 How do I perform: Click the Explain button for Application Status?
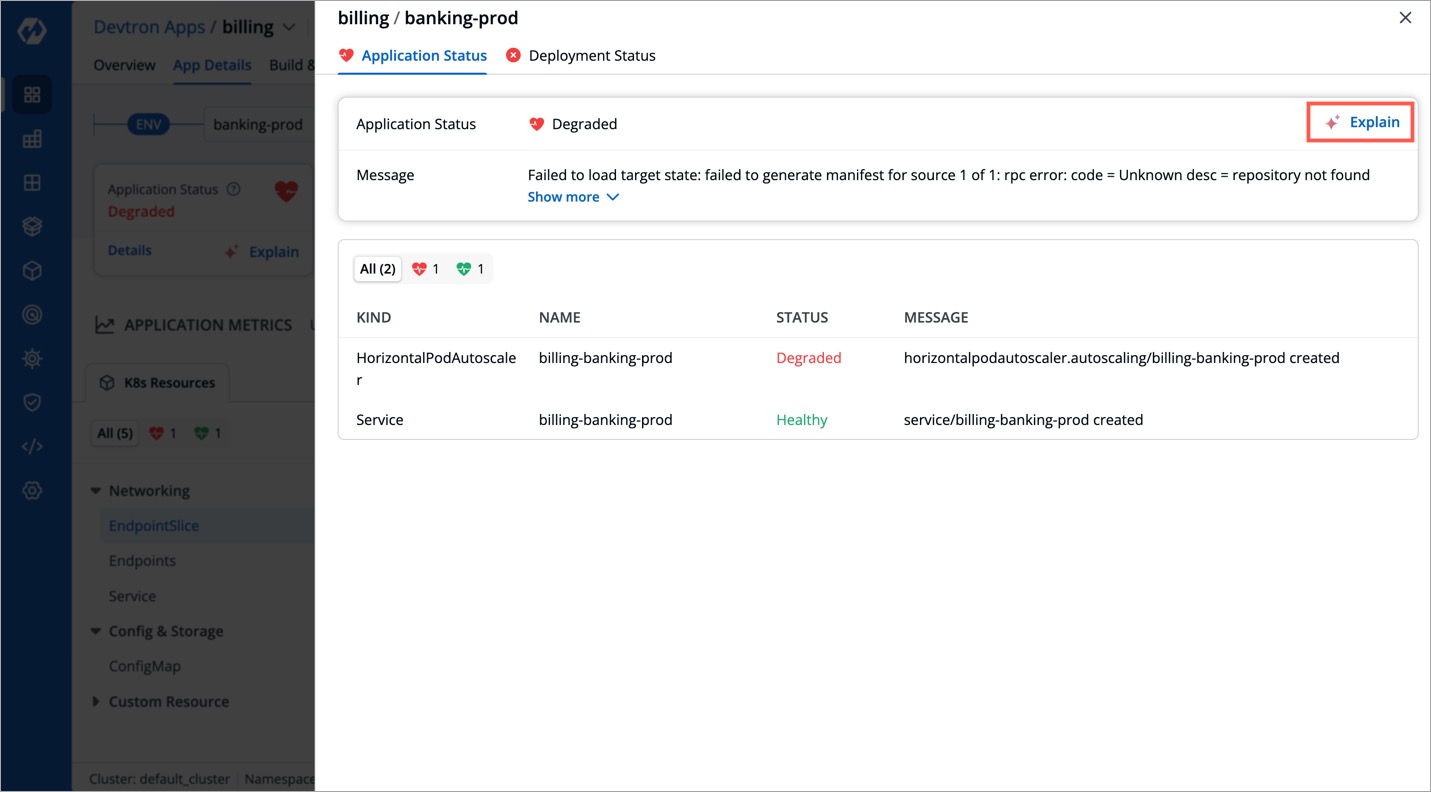1360,122
